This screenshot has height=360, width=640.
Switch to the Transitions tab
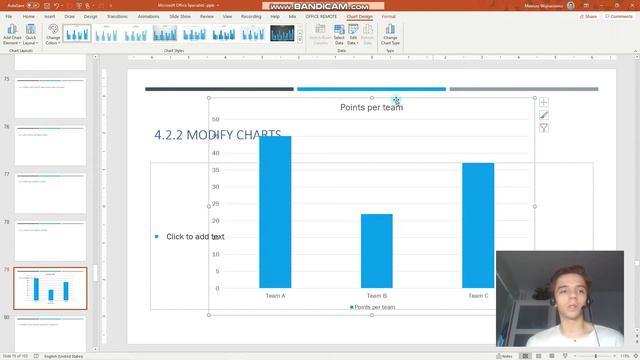[117, 16]
